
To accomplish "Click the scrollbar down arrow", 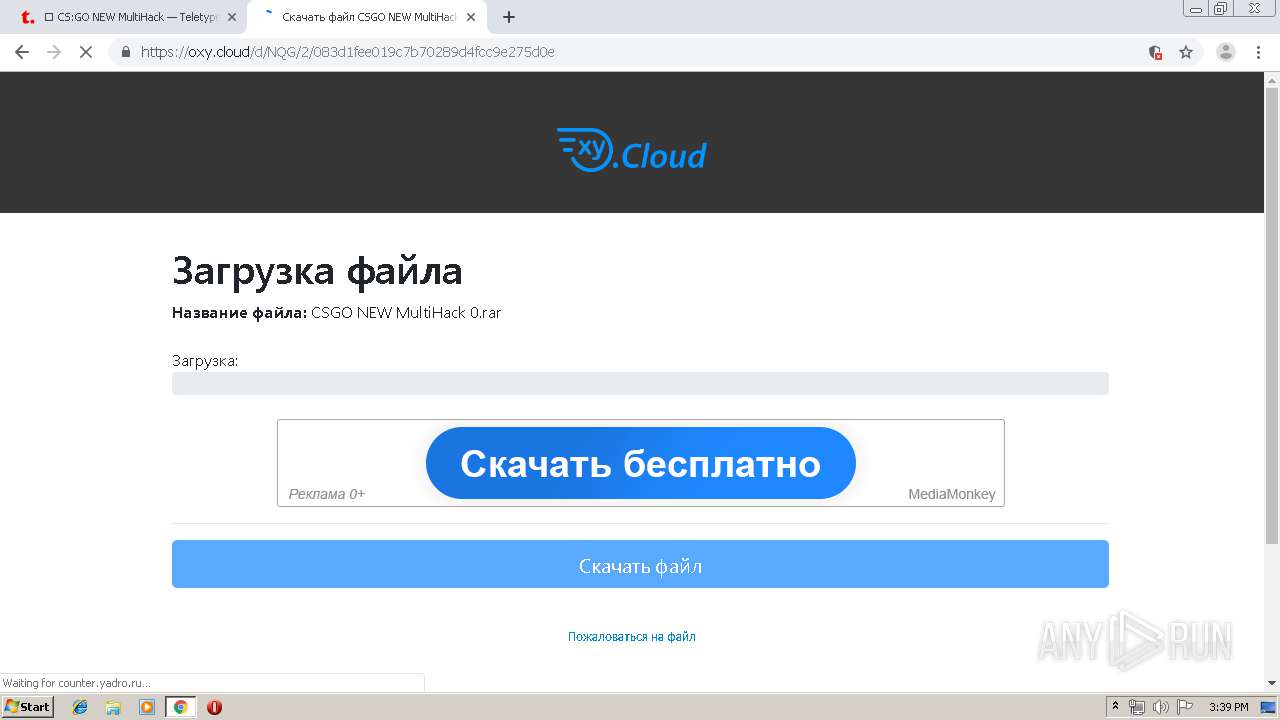I will click(1272, 683).
